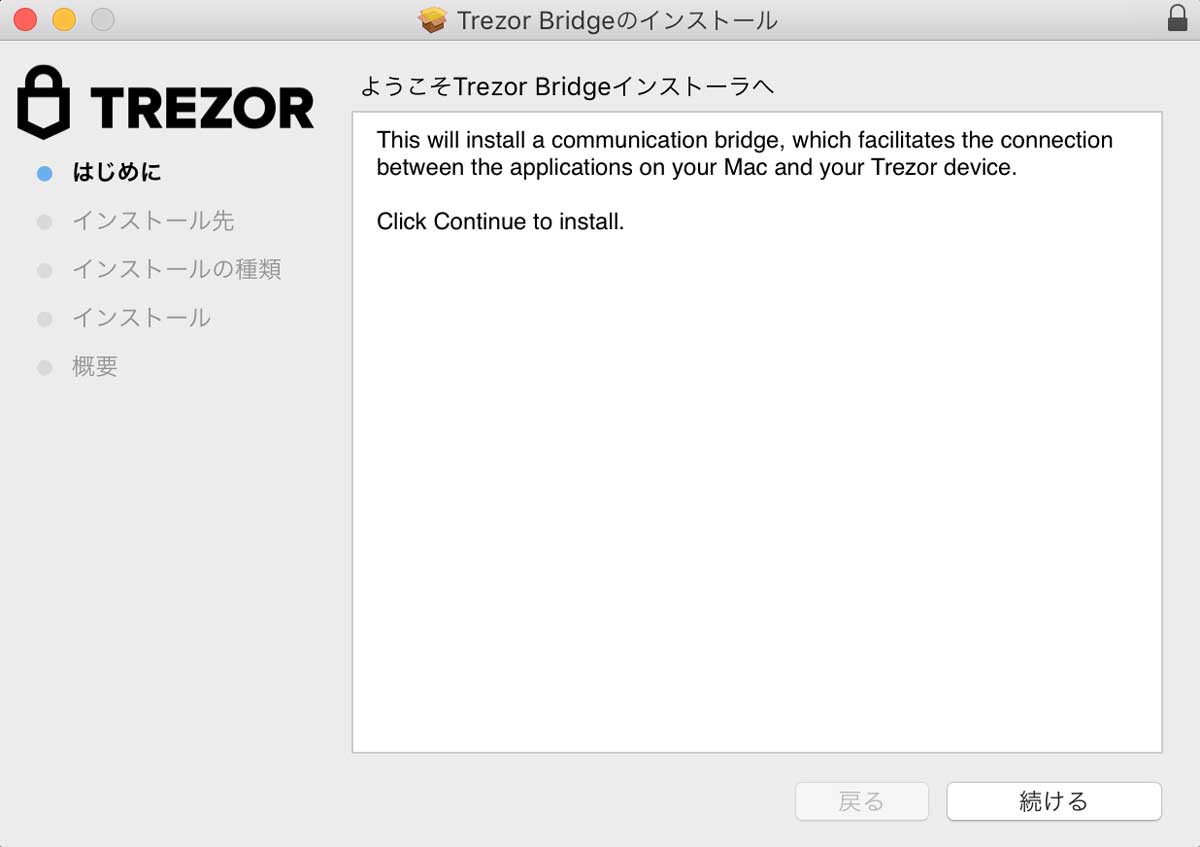Image resolution: width=1200 pixels, height=847 pixels.
Task: Minimize the installer with the yellow button
Action: point(64,19)
